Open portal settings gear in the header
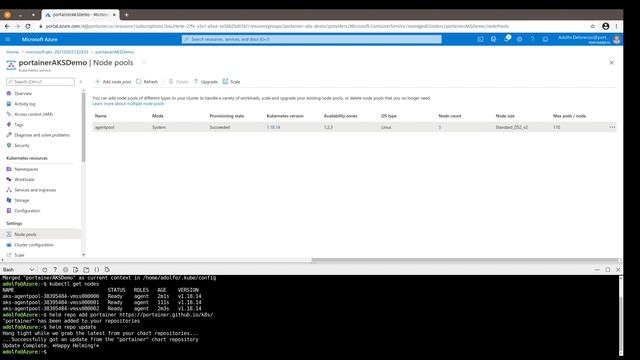The height and width of the screenshot is (360, 640). tap(520, 39)
